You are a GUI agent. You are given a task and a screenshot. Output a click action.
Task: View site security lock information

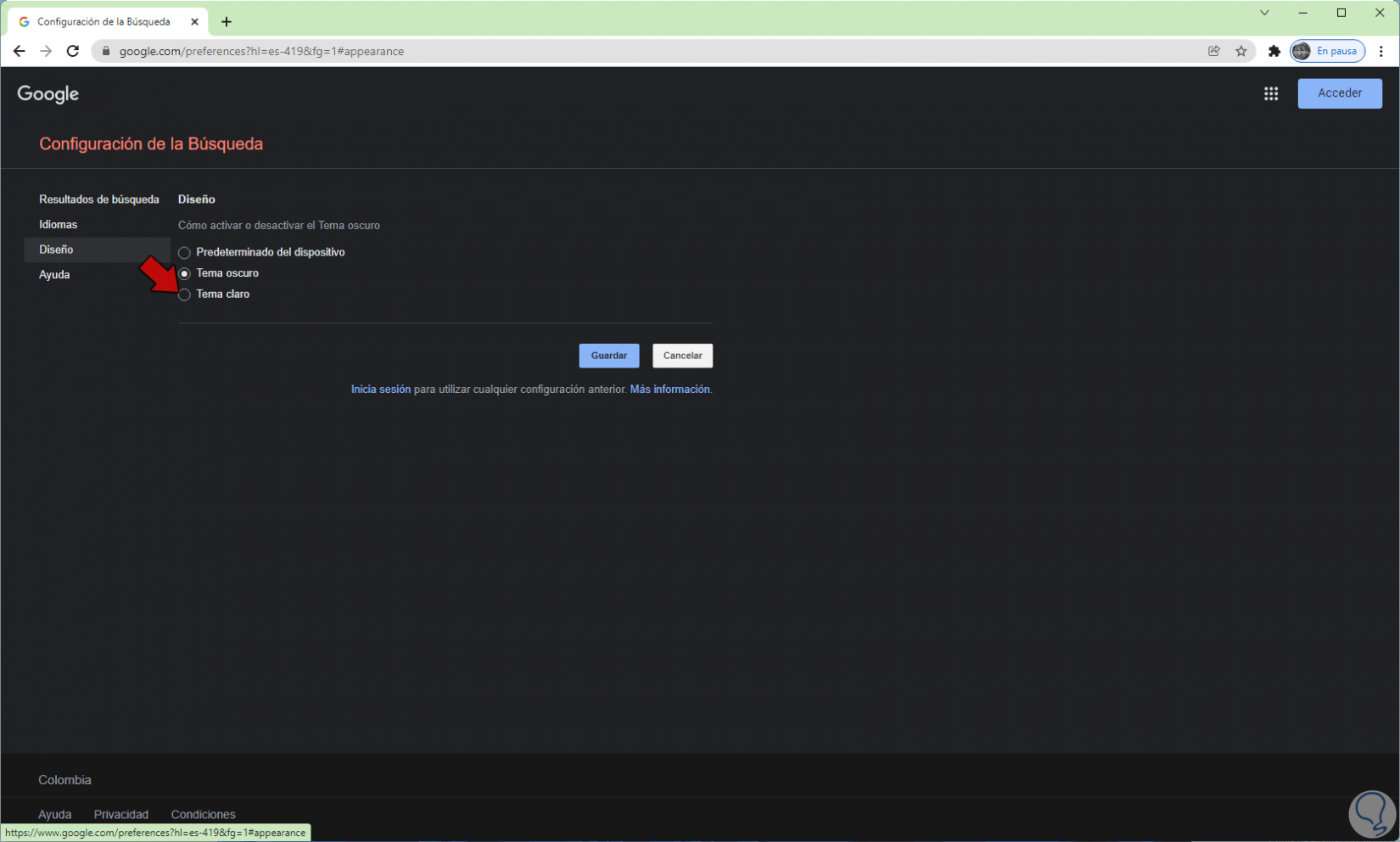106,51
